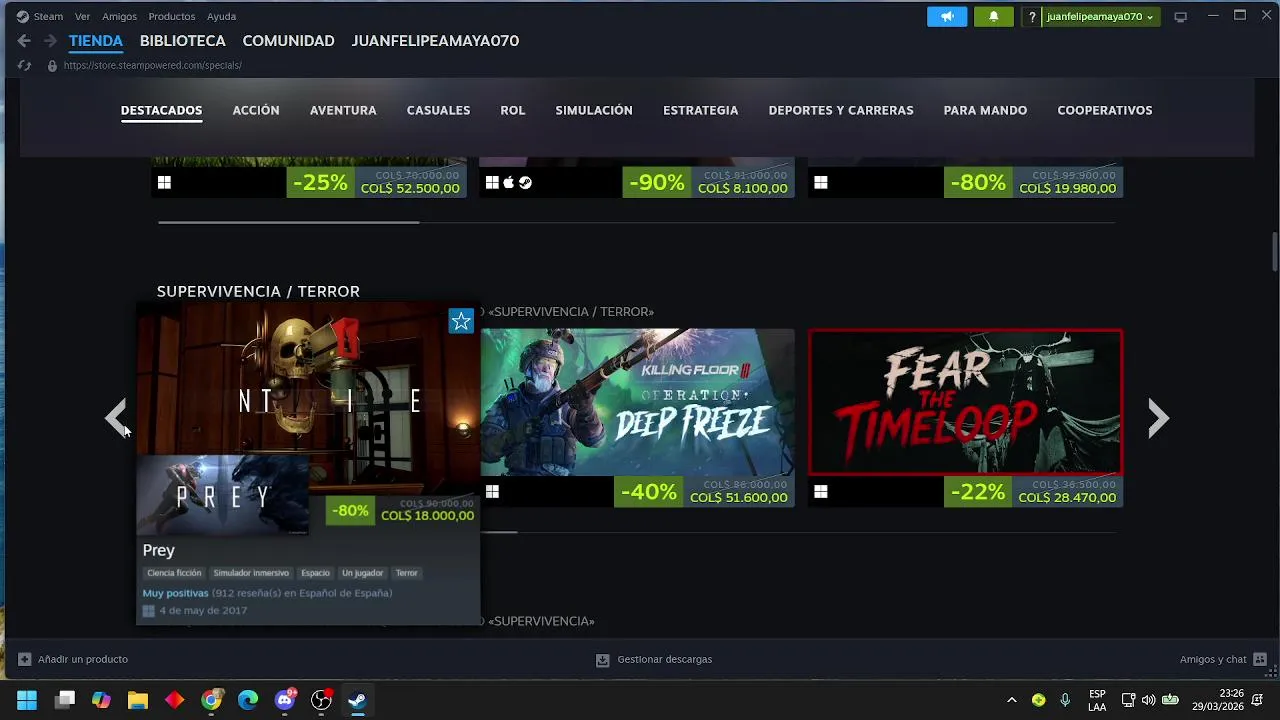Image resolution: width=1280 pixels, height=720 pixels.
Task: Click the Prey small capsule image
Action: pyautogui.click(x=223, y=496)
